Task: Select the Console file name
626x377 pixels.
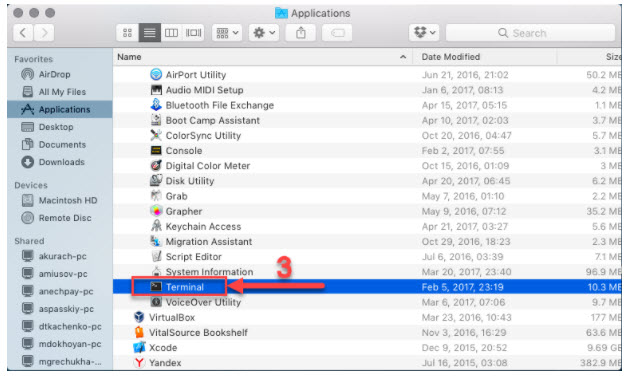Action: (x=184, y=151)
